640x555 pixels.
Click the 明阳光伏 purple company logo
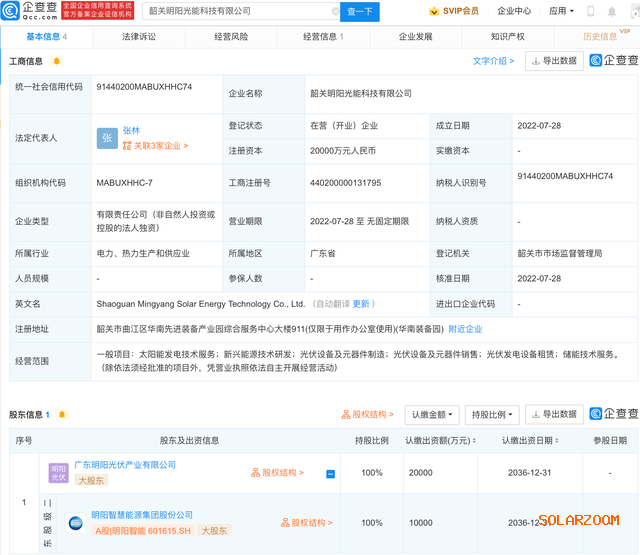pyautogui.click(x=59, y=473)
